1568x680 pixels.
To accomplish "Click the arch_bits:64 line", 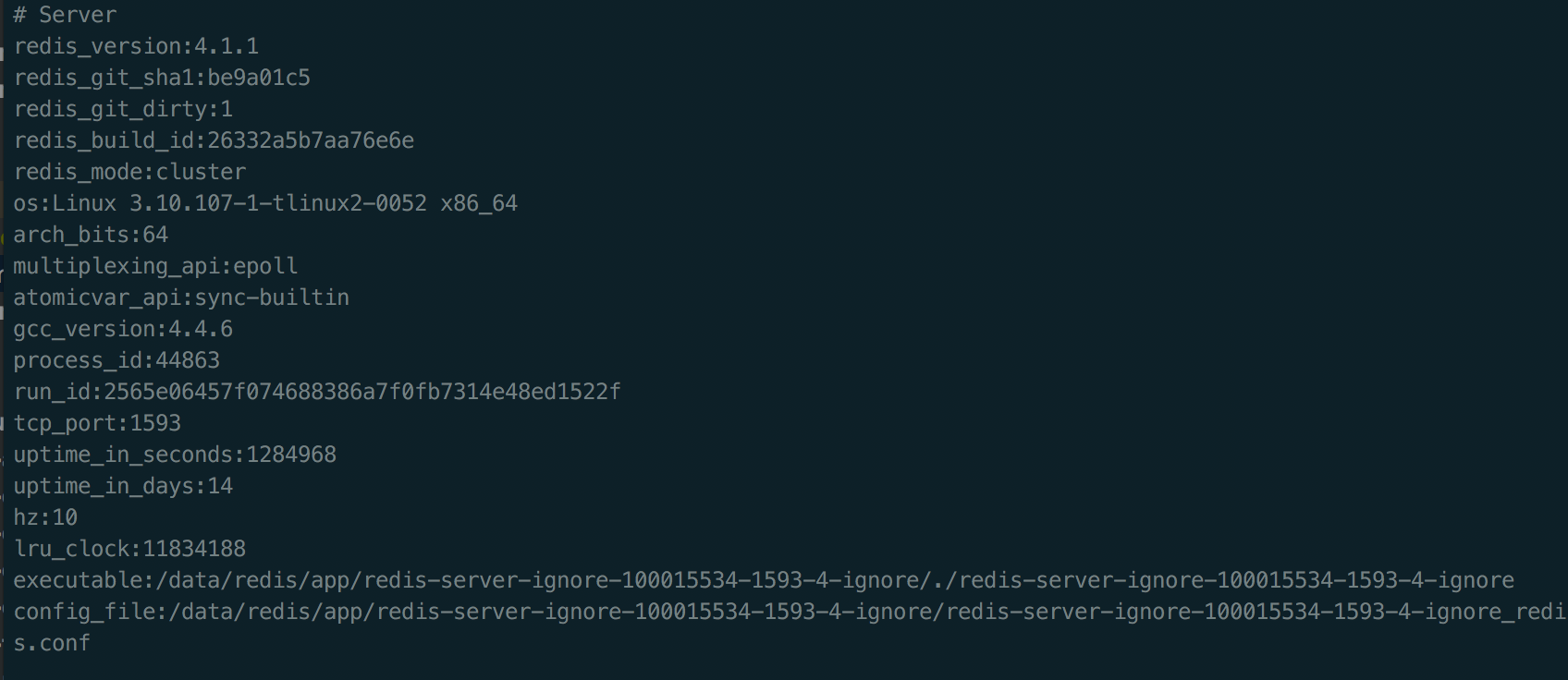I will (x=91, y=235).
